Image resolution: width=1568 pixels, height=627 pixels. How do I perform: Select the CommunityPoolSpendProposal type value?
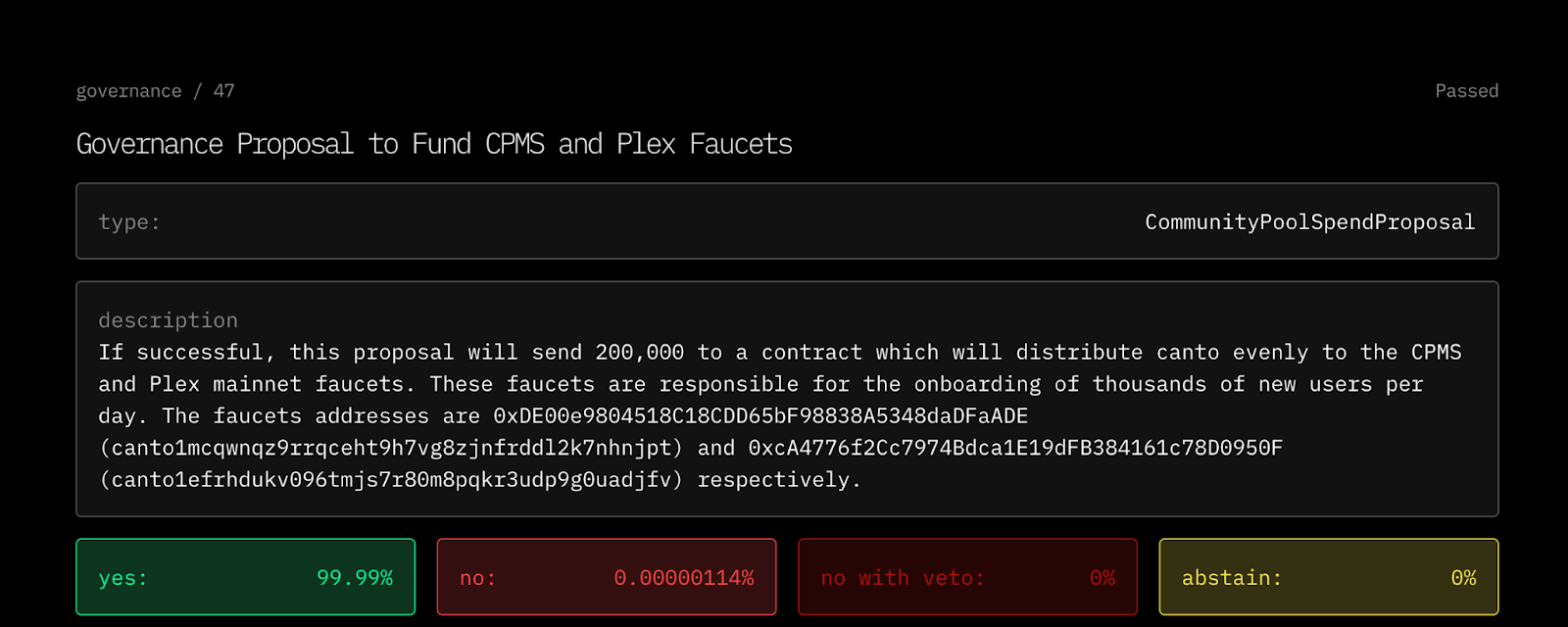tap(1309, 222)
